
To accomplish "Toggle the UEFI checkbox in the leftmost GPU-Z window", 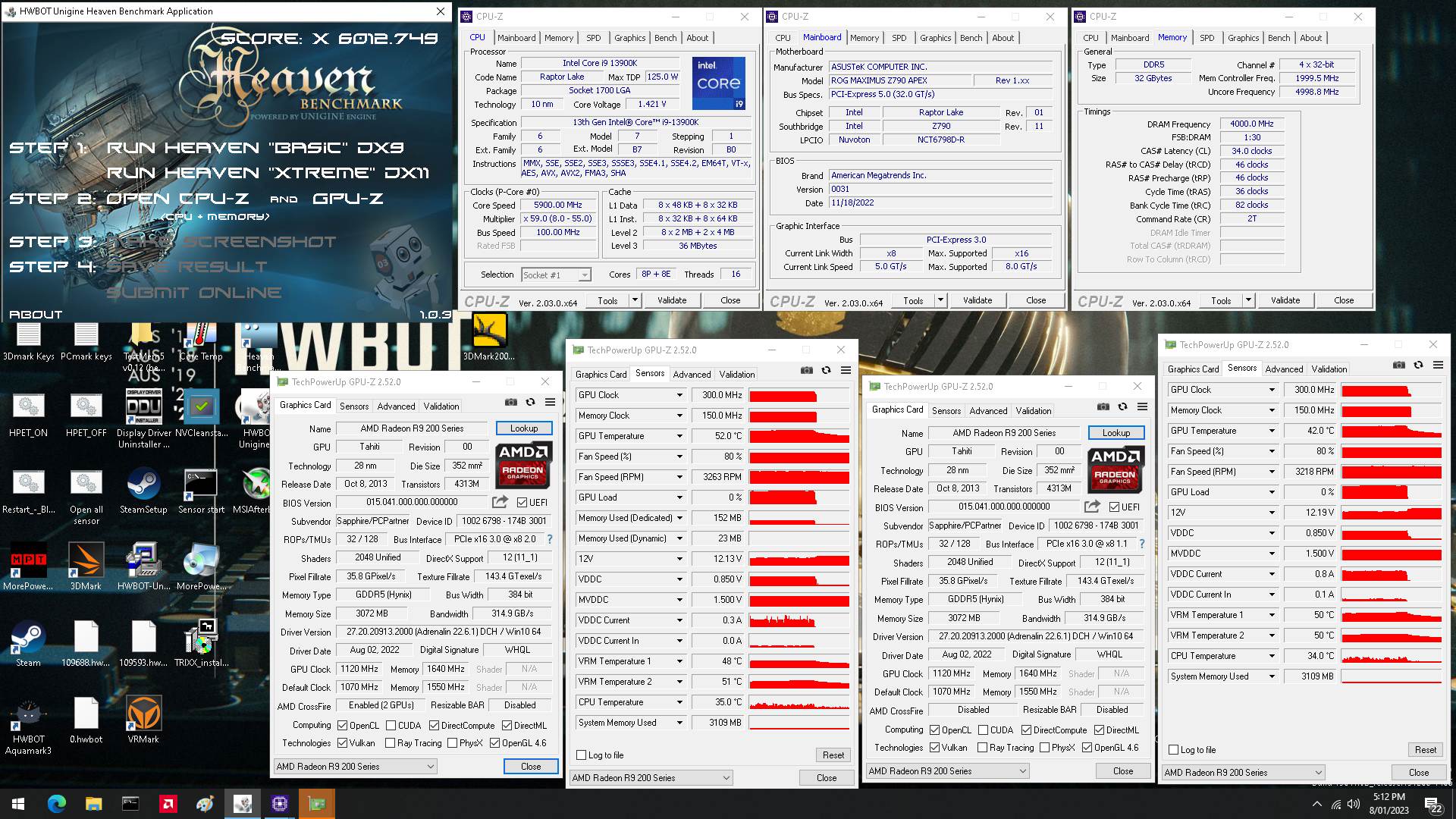I will (522, 503).
